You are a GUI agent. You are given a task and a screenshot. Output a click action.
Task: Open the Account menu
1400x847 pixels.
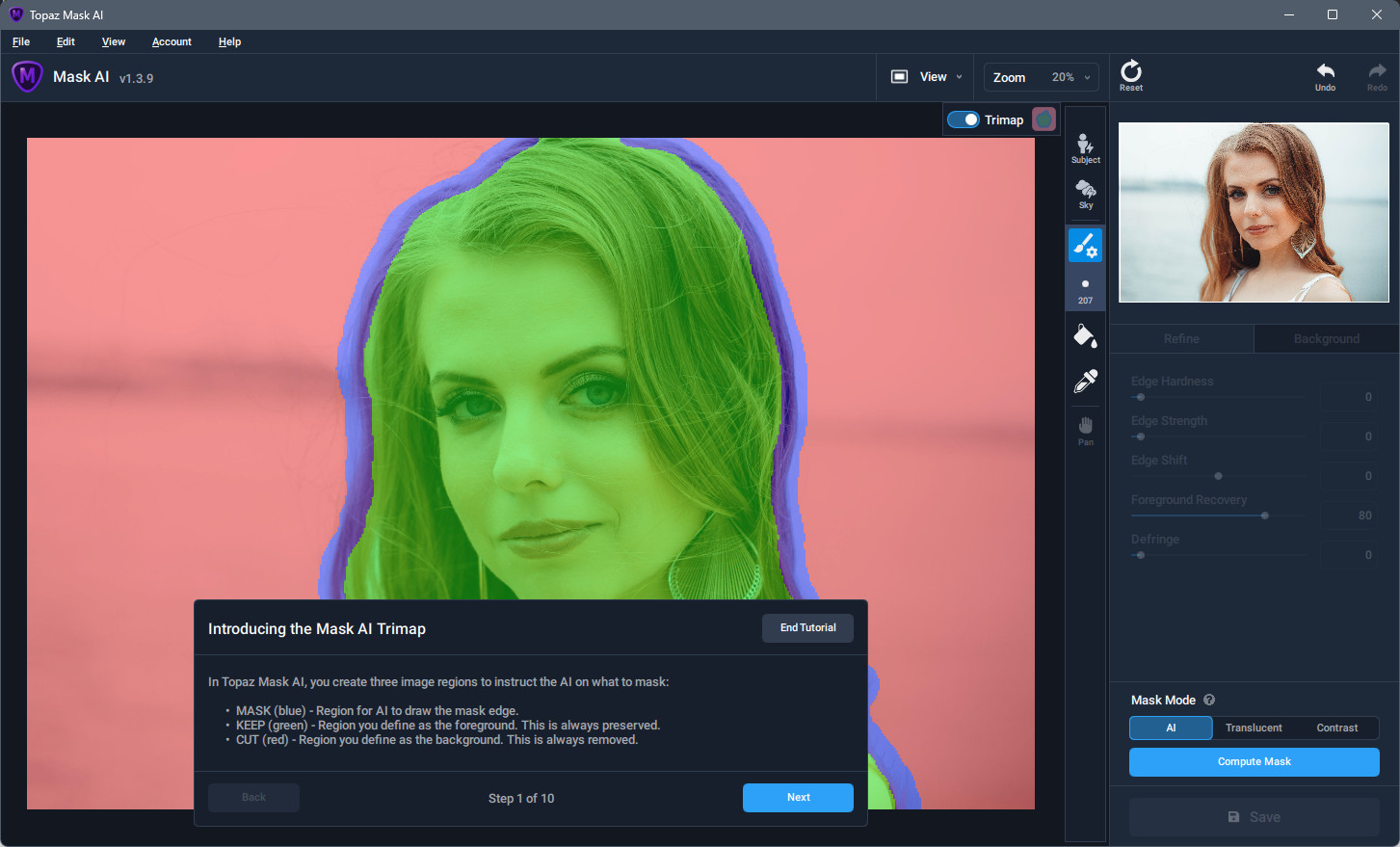[172, 41]
